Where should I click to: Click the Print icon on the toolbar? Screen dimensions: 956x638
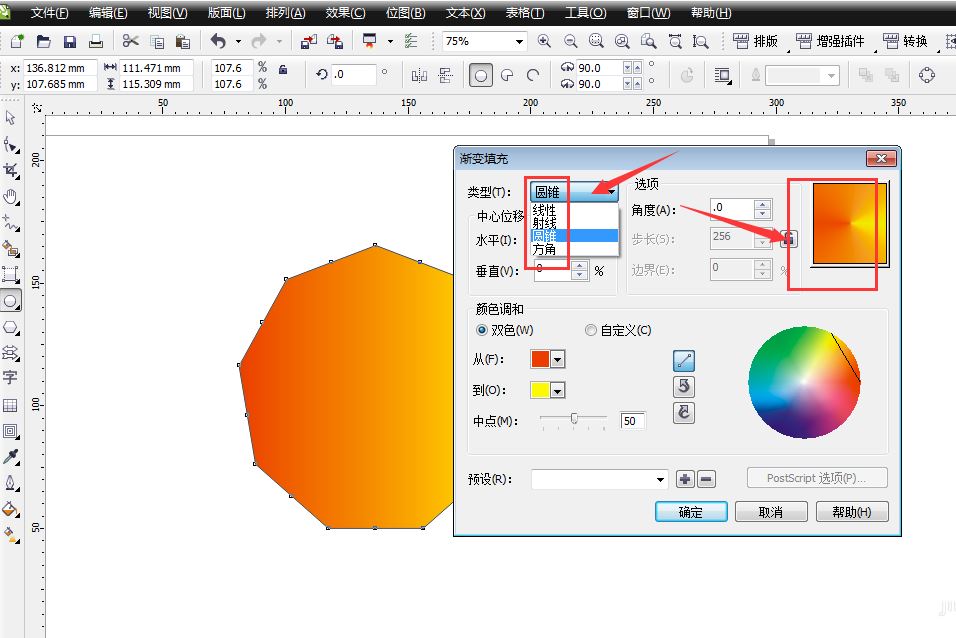tap(96, 41)
